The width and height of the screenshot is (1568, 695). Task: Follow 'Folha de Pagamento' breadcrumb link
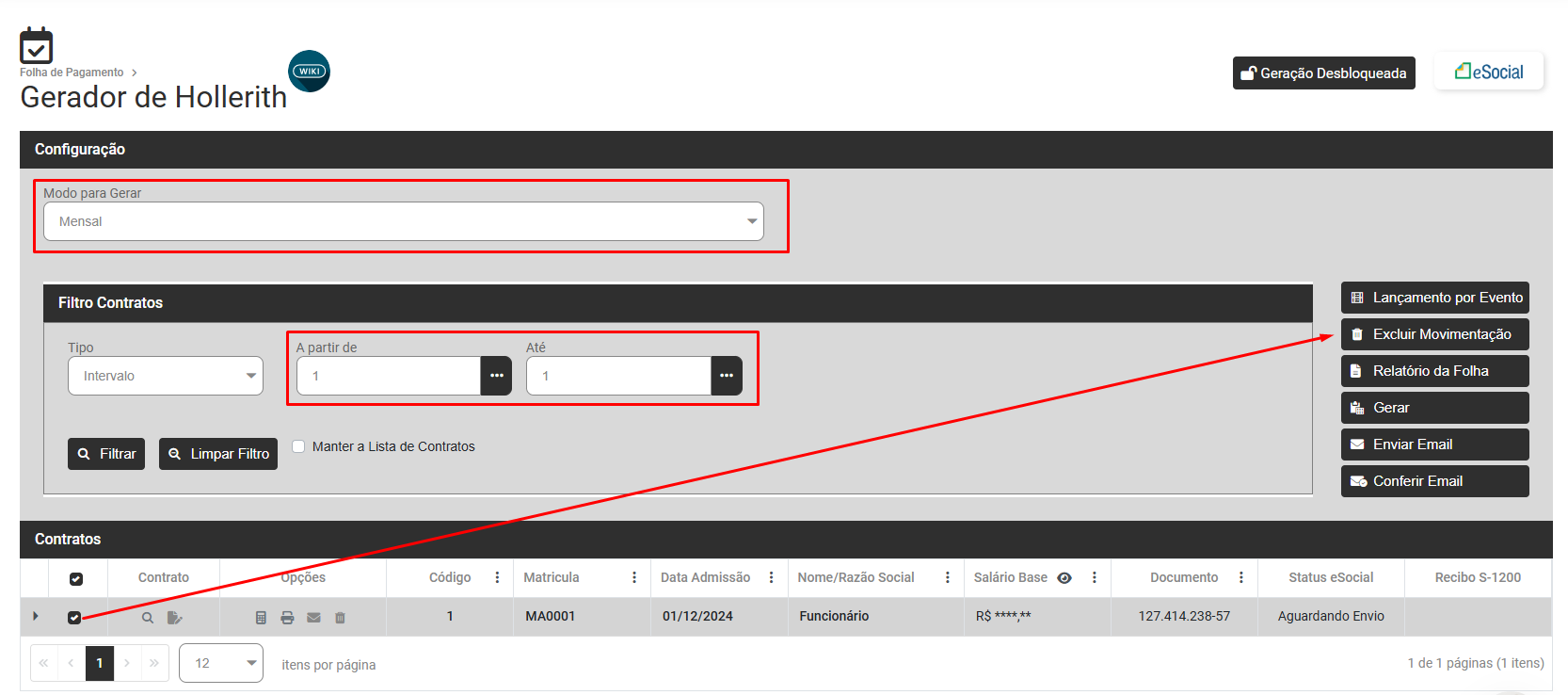(x=72, y=73)
